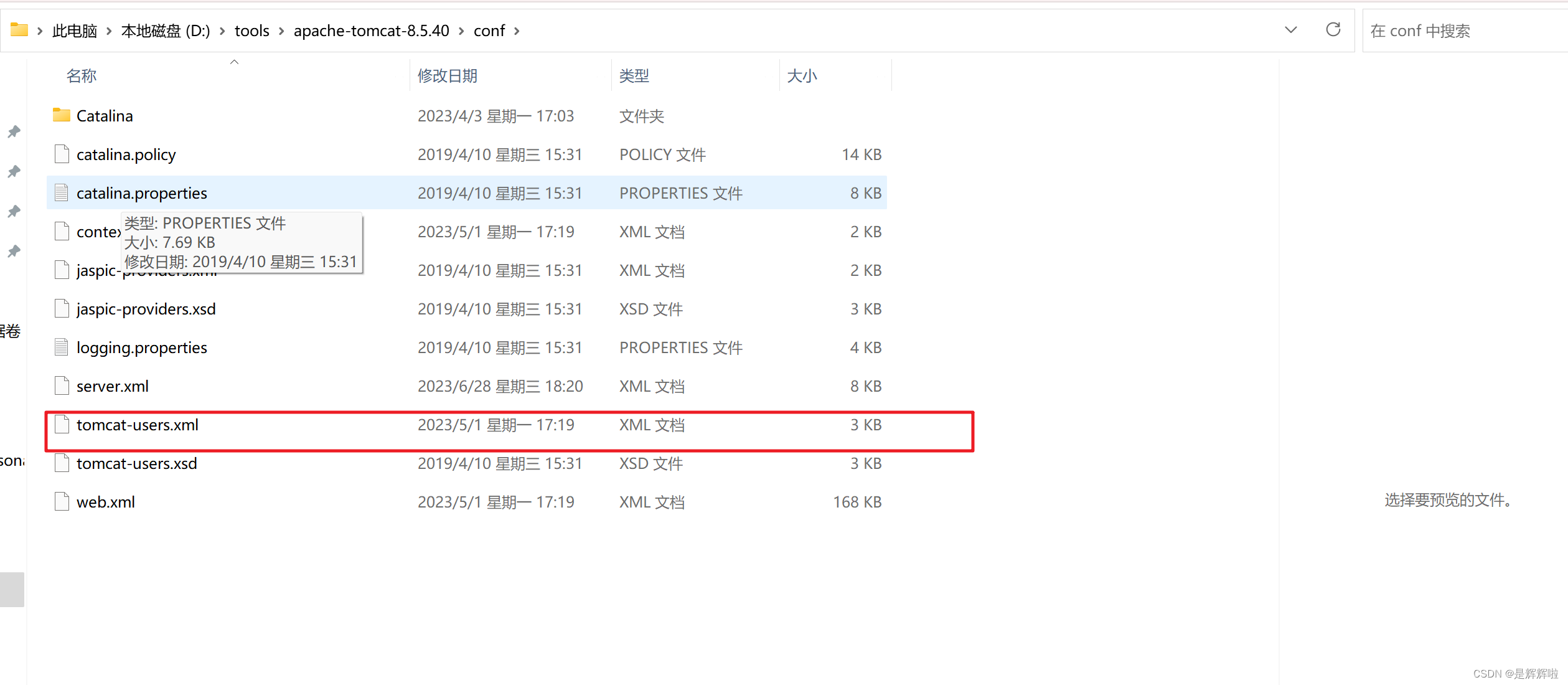
Task: Expand chevron after tools in breadcrumb
Action: [x=281, y=31]
